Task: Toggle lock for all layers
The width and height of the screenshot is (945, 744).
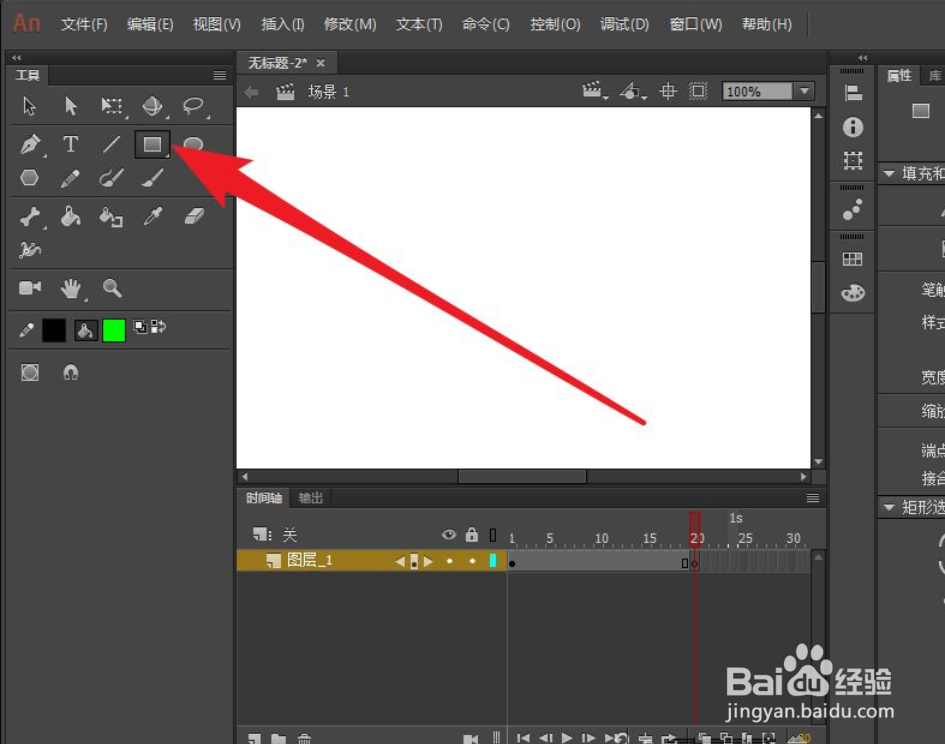Action: (x=472, y=534)
